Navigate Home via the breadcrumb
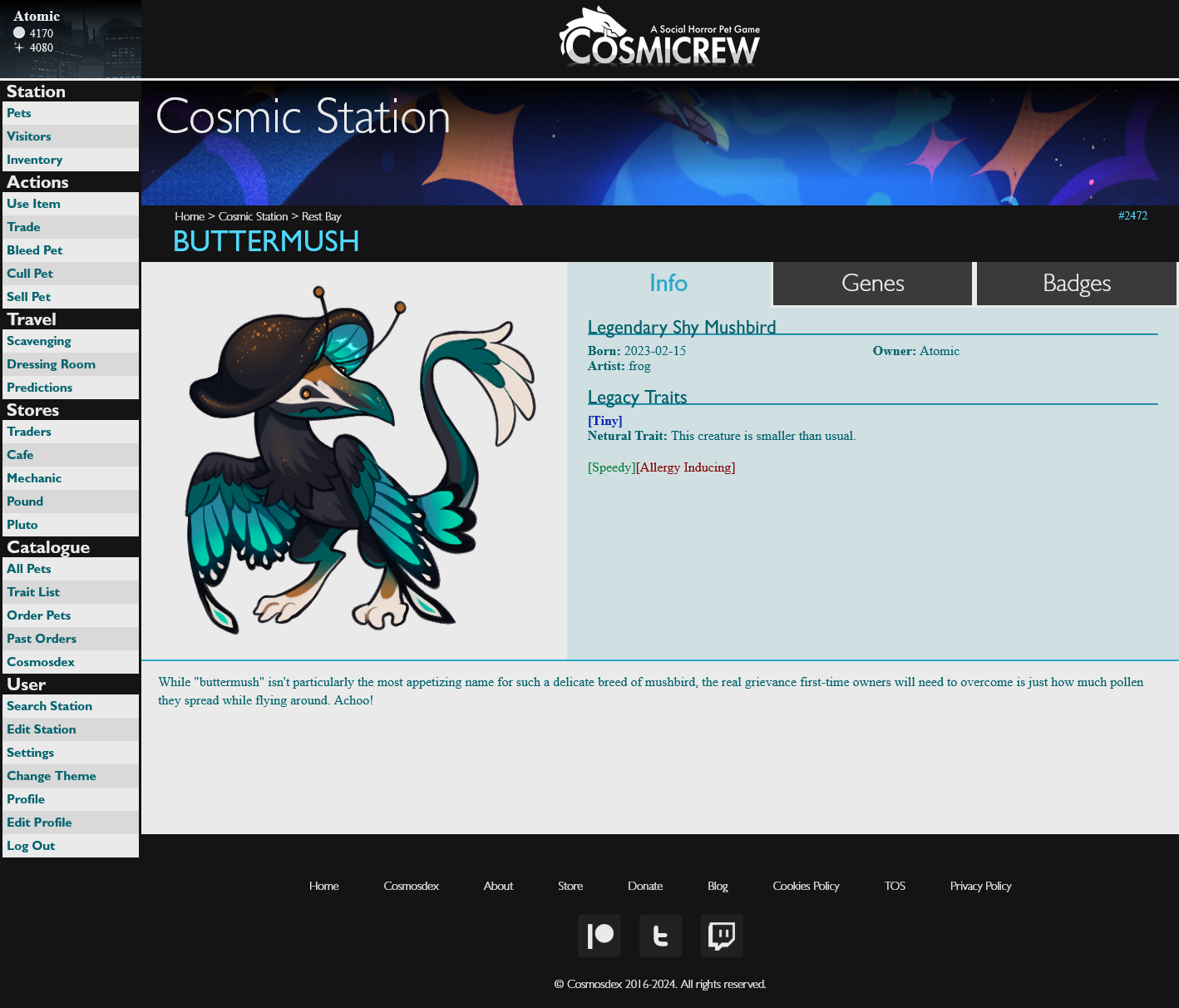This screenshot has width=1179, height=1008. coord(190,216)
